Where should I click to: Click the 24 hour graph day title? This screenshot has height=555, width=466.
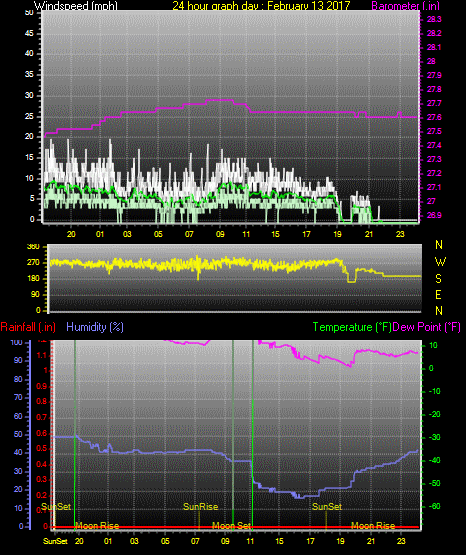coord(261,6)
